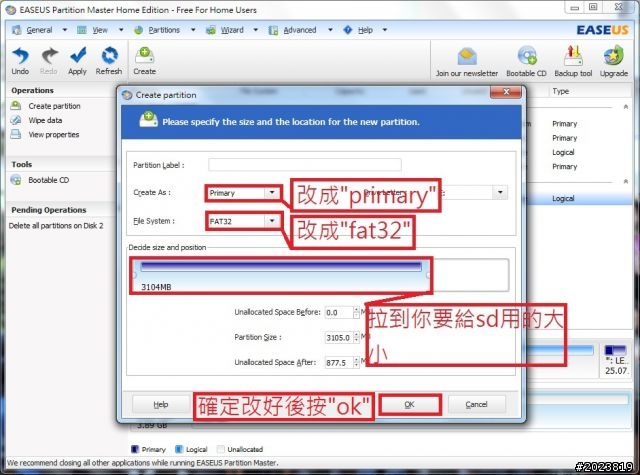Refresh the disk list
This screenshot has width=640, height=475.
[109, 61]
